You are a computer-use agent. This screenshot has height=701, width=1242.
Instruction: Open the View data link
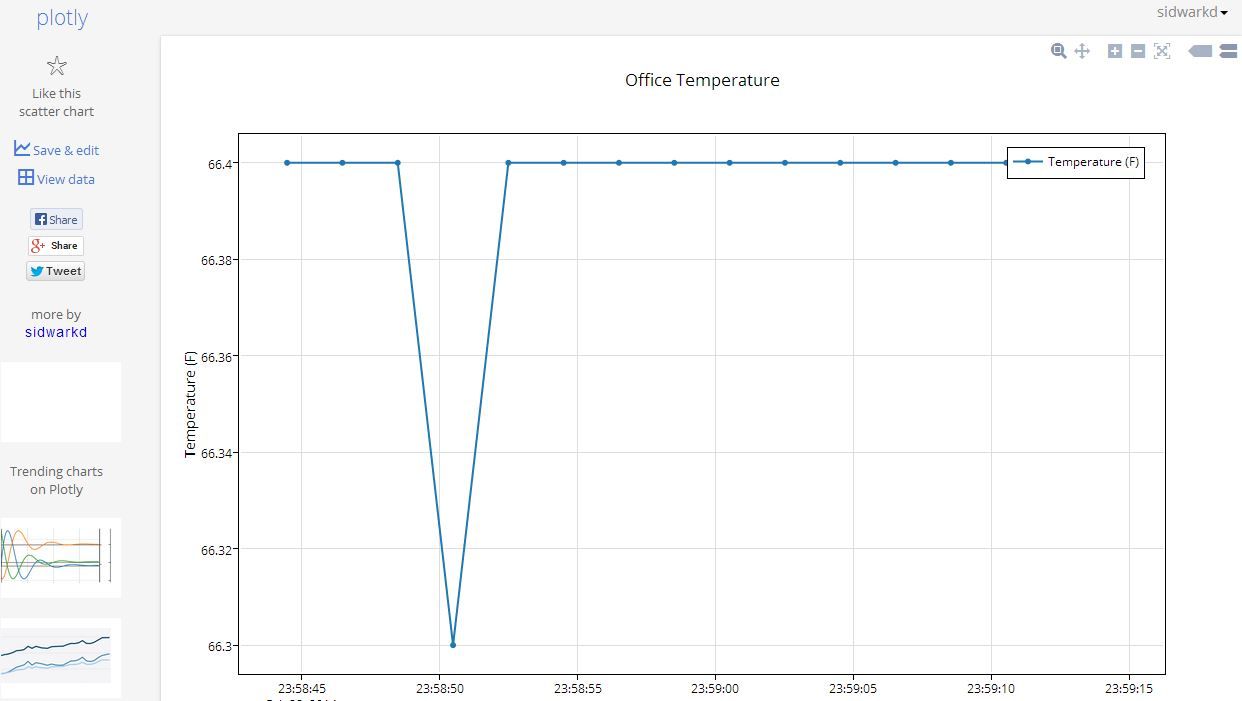click(66, 179)
